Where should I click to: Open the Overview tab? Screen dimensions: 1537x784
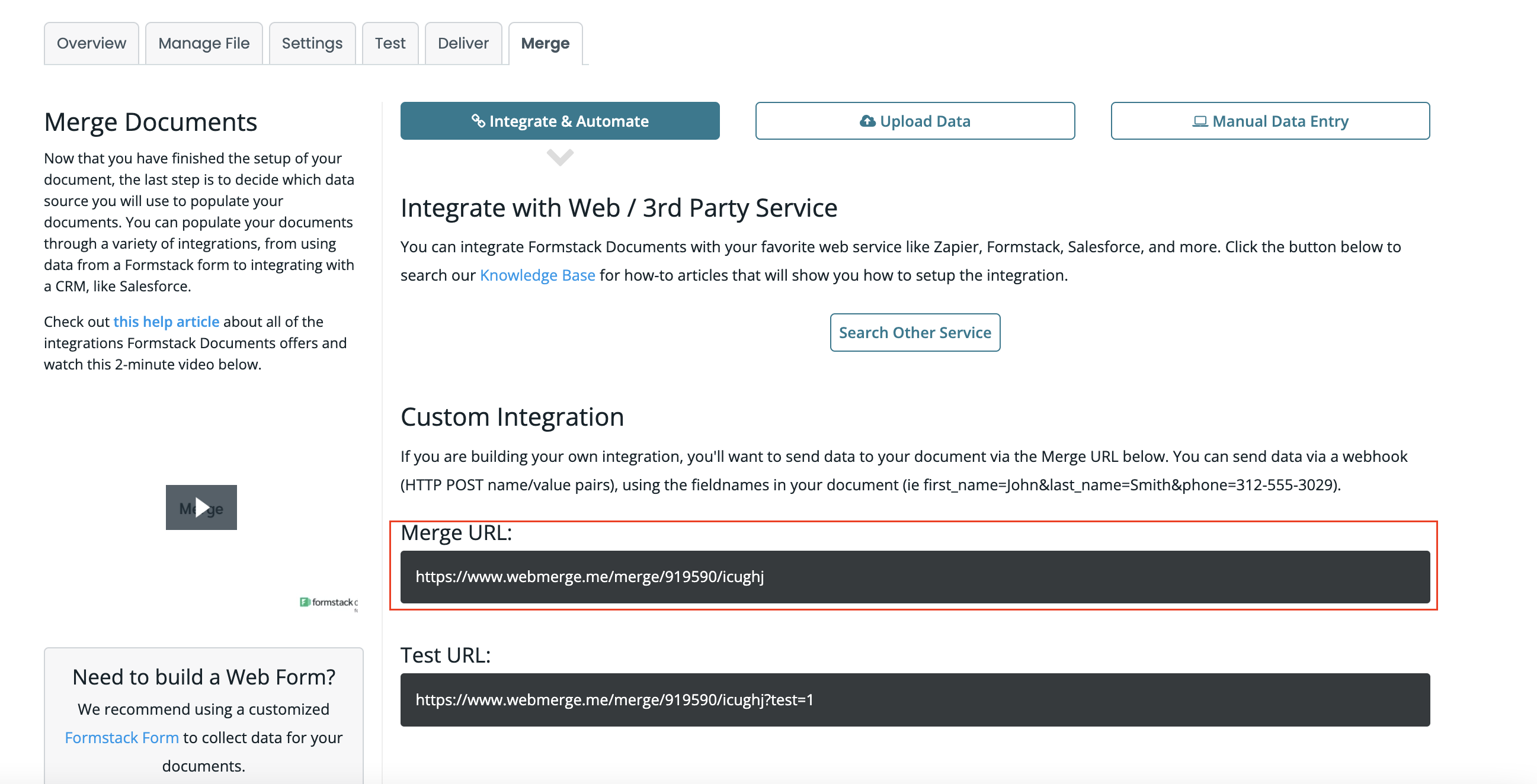click(x=91, y=43)
